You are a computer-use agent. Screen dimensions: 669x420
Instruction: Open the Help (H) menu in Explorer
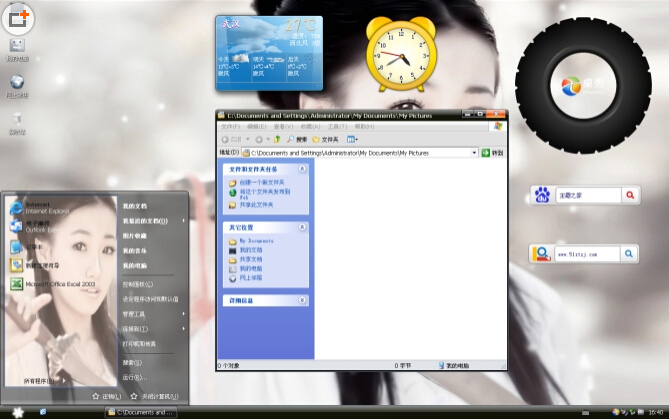364,127
